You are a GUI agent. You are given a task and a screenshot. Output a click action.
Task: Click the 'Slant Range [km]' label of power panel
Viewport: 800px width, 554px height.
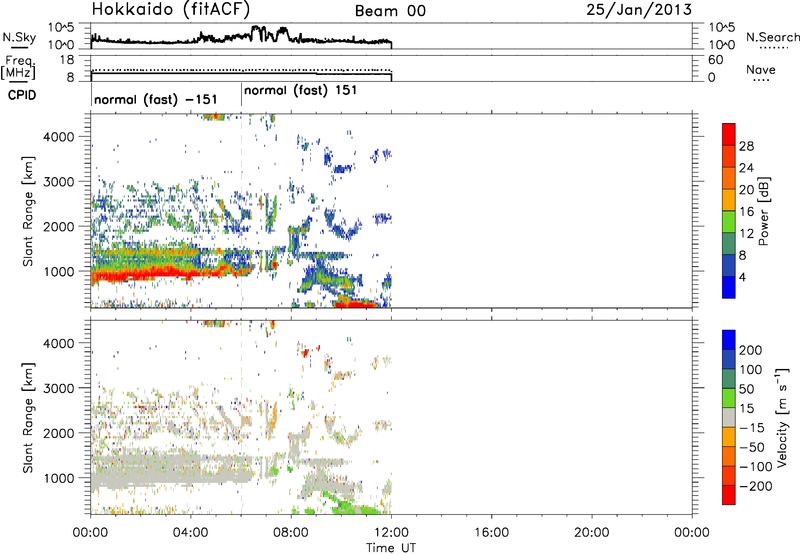point(28,211)
